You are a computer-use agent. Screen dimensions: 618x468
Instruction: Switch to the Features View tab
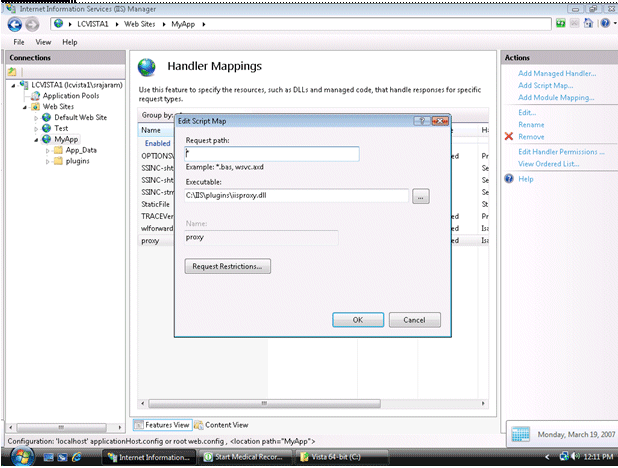coord(162,425)
